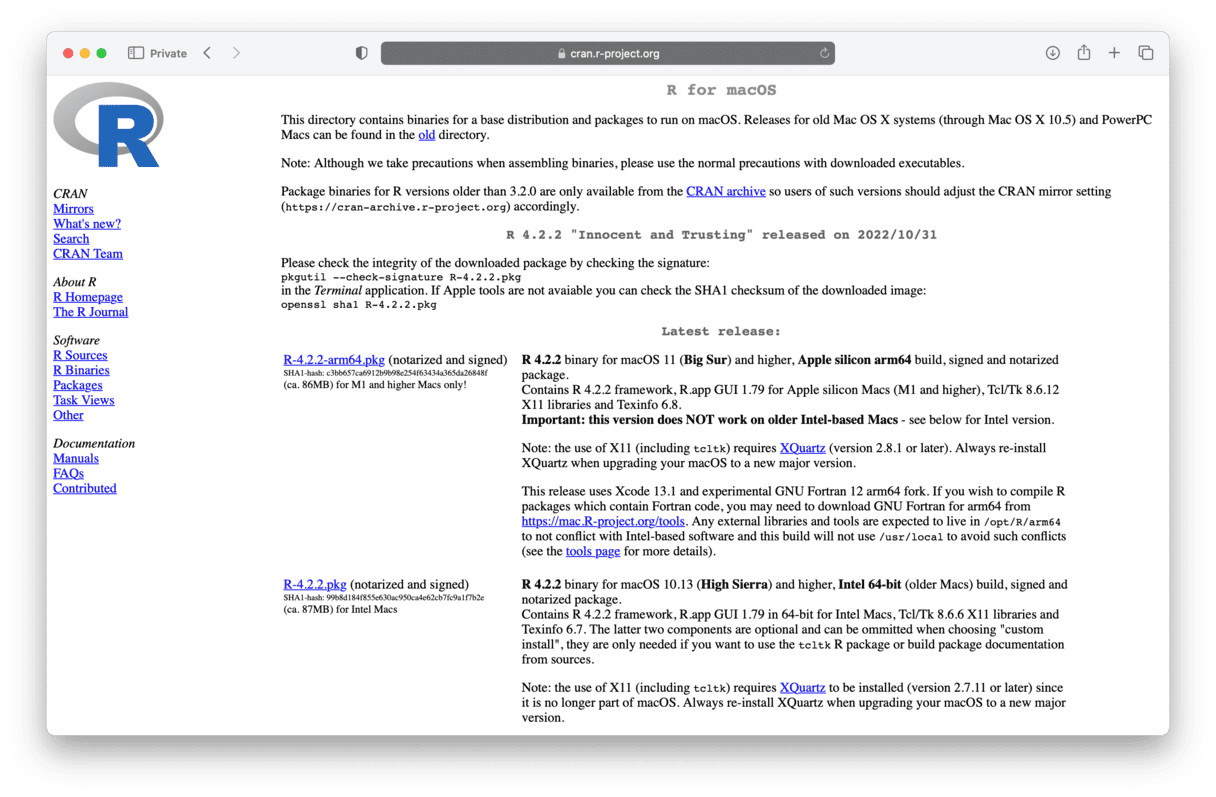
Task: Click '(ca. 86MB) for M1 and higher Macs only!'
Action: click(375, 385)
